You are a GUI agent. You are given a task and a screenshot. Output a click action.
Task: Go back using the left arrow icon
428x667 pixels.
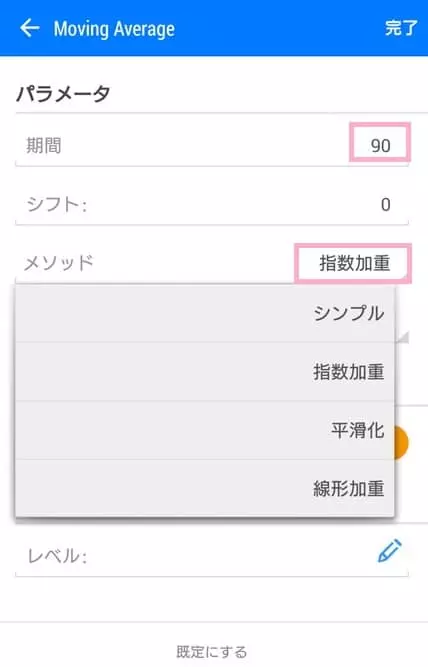pyautogui.click(x=29, y=28)
